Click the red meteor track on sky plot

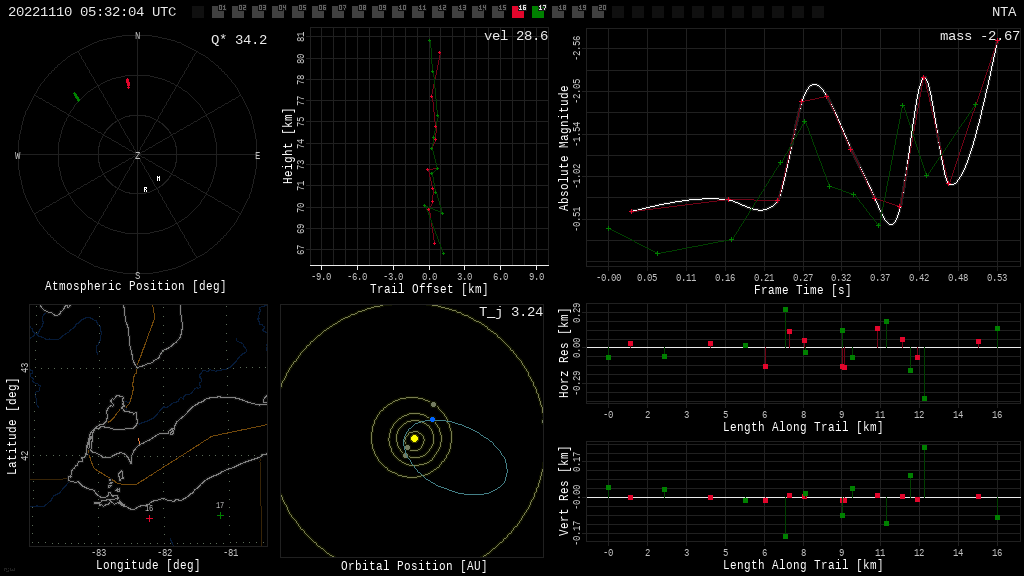[x=128, y=83]
